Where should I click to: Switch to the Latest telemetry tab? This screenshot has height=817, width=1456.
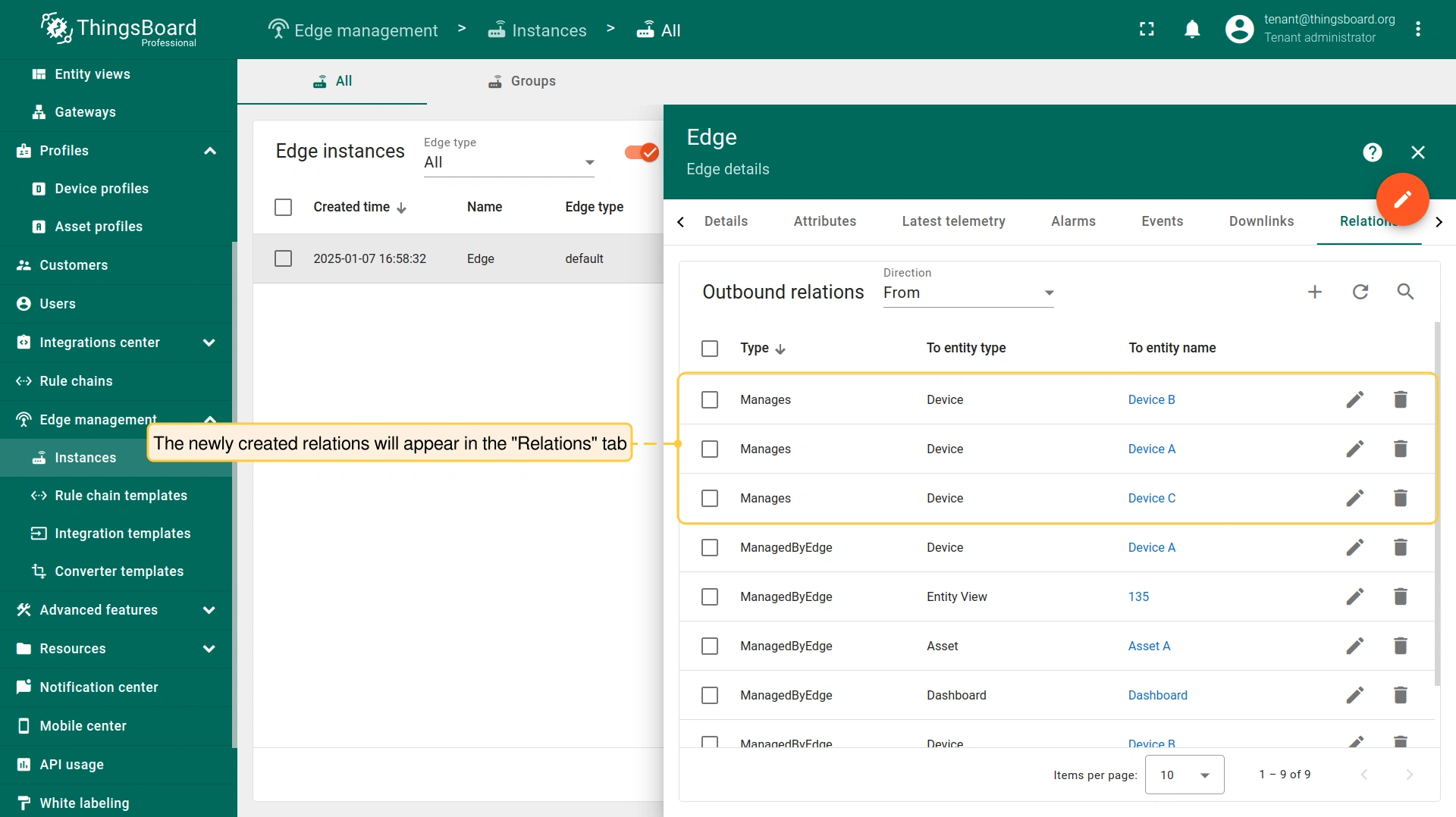tap(953, 221)
